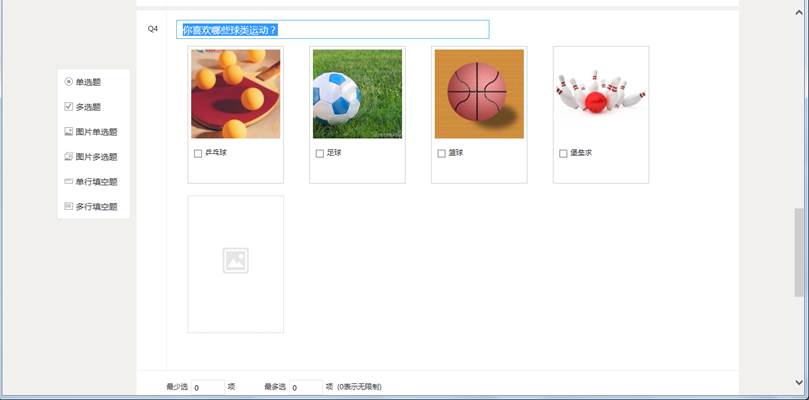
Task: Click the (0表示无限制) hint text
Action: (x=360, y=387)
